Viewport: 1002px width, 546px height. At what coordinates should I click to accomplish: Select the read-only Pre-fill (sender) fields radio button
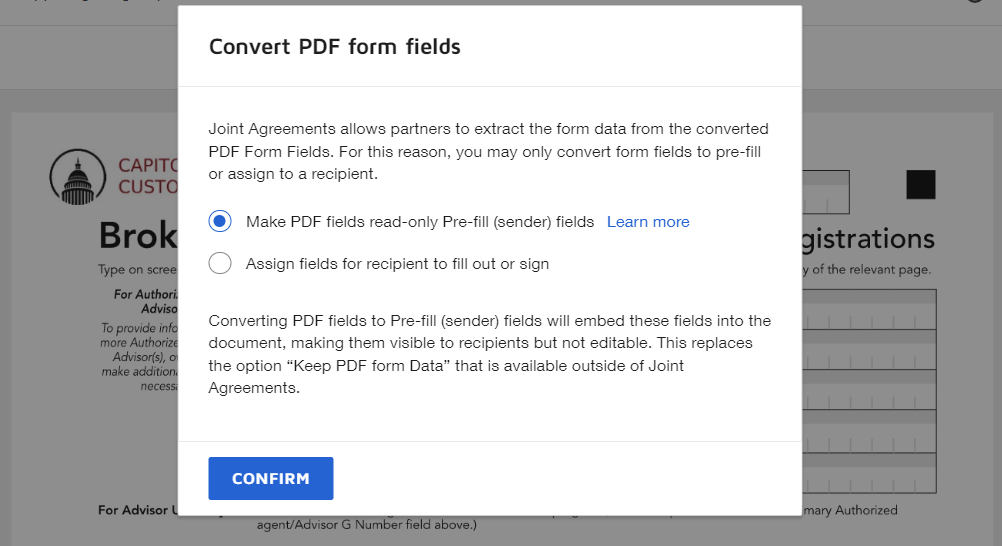(x=220, y=221)
